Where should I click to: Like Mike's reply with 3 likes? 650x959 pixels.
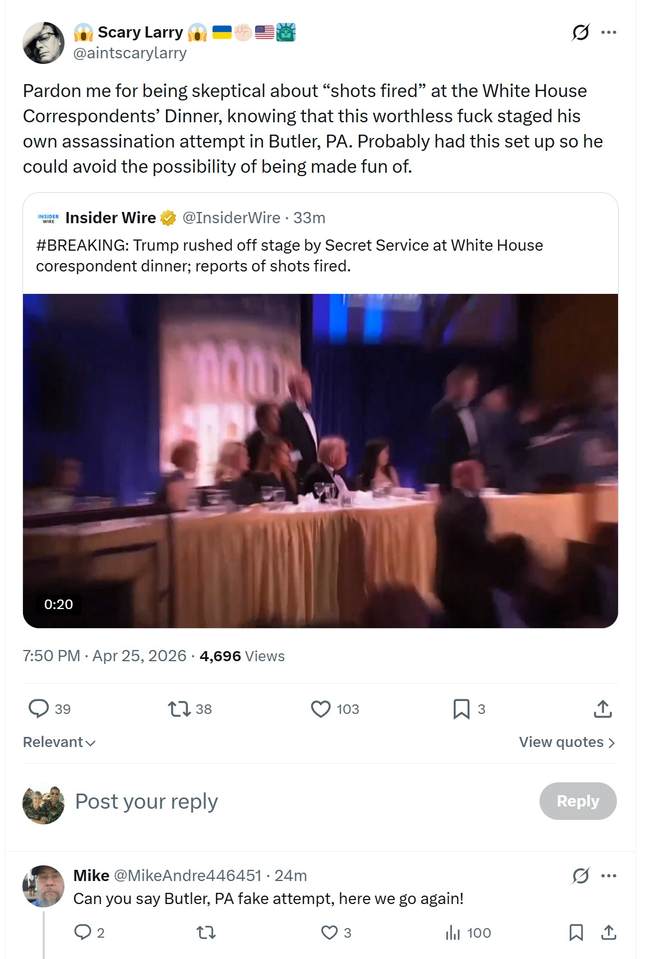click(x=329, y=932)
